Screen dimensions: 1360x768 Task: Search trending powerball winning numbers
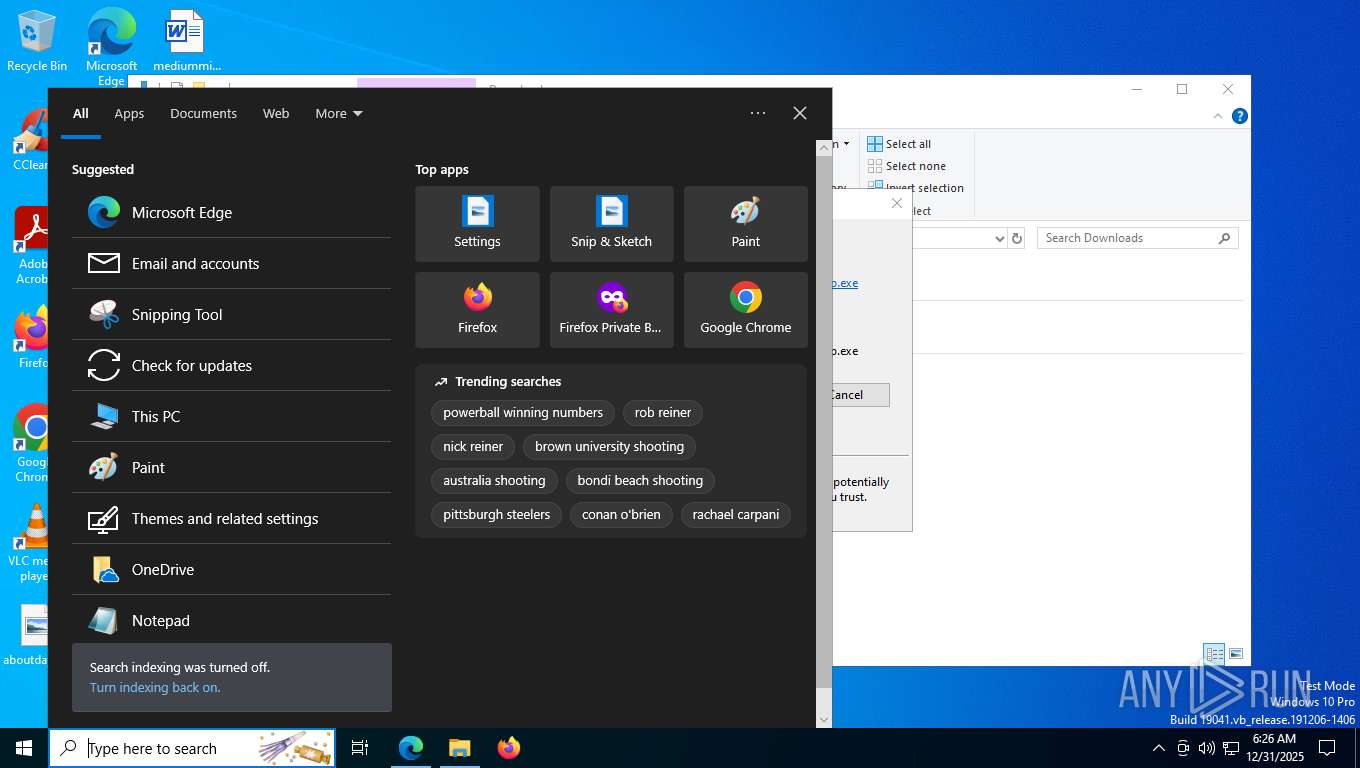523,412
